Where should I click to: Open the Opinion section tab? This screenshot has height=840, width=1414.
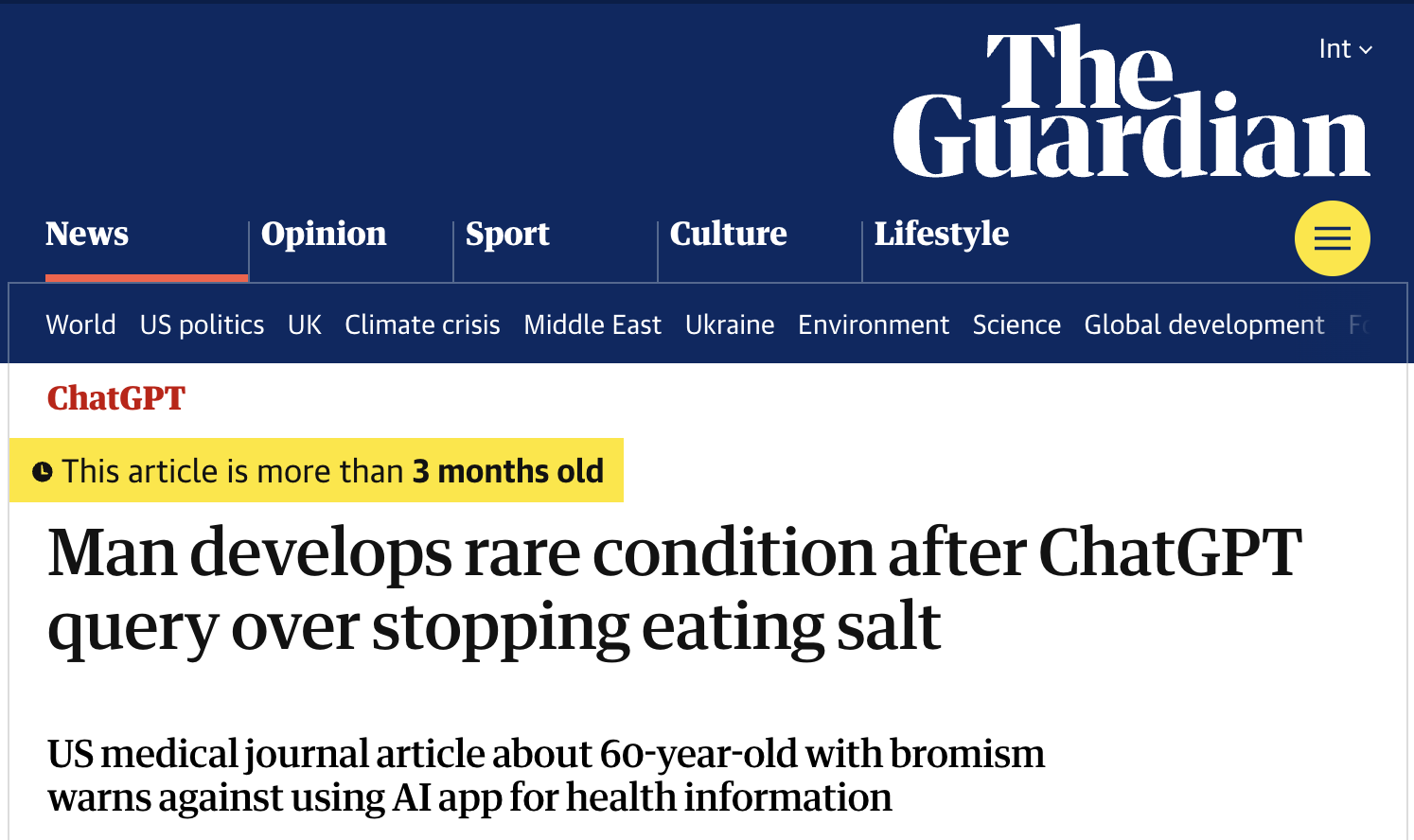324,234
